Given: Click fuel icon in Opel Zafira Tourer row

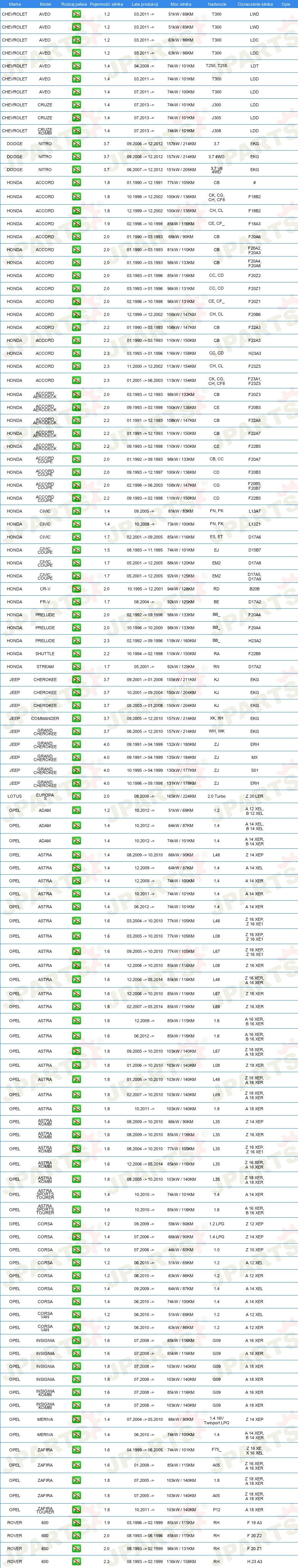Looking at the screenshot, I should point(76,1510).
